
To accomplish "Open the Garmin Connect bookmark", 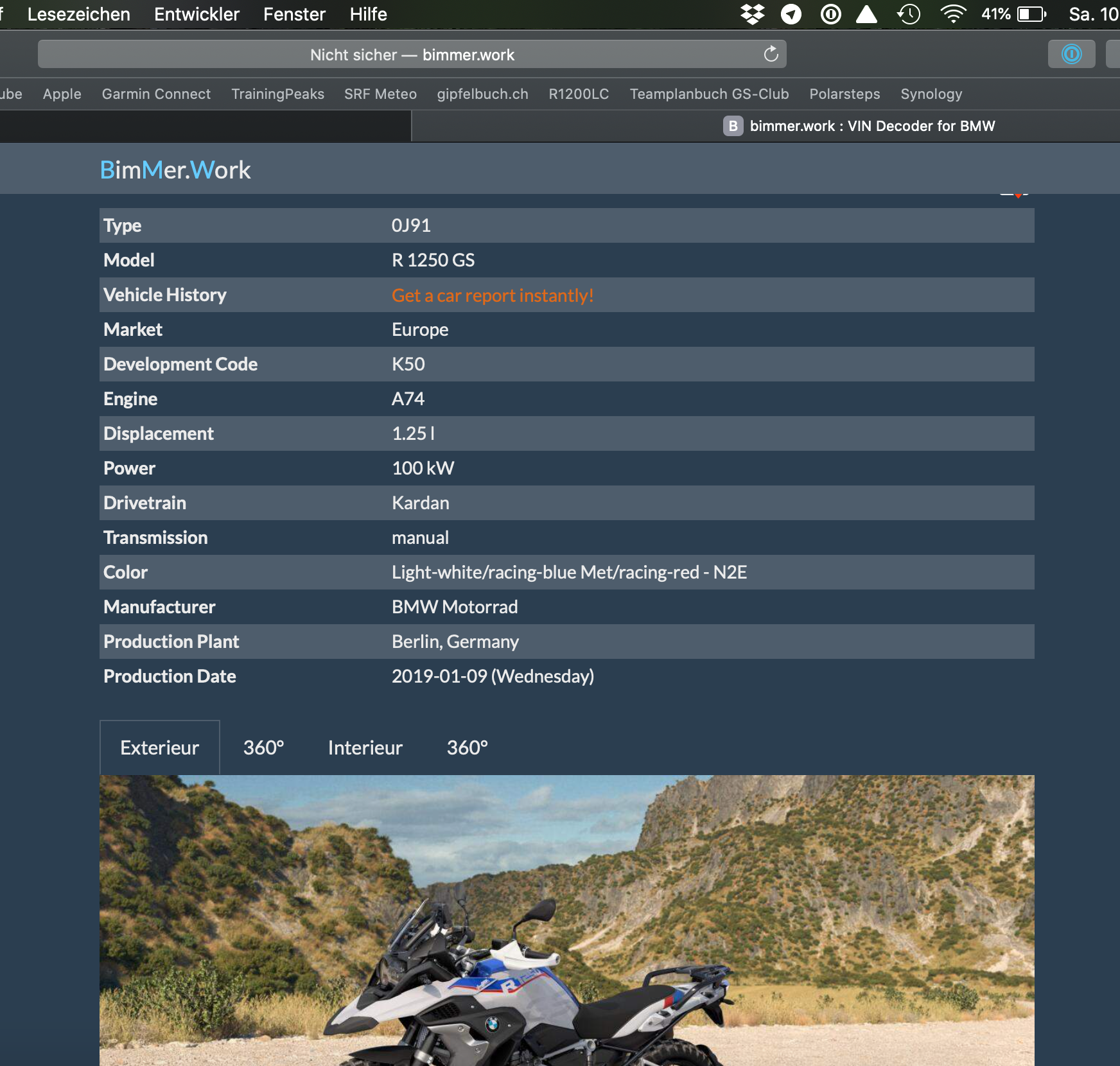I will (x=156, y=94).
